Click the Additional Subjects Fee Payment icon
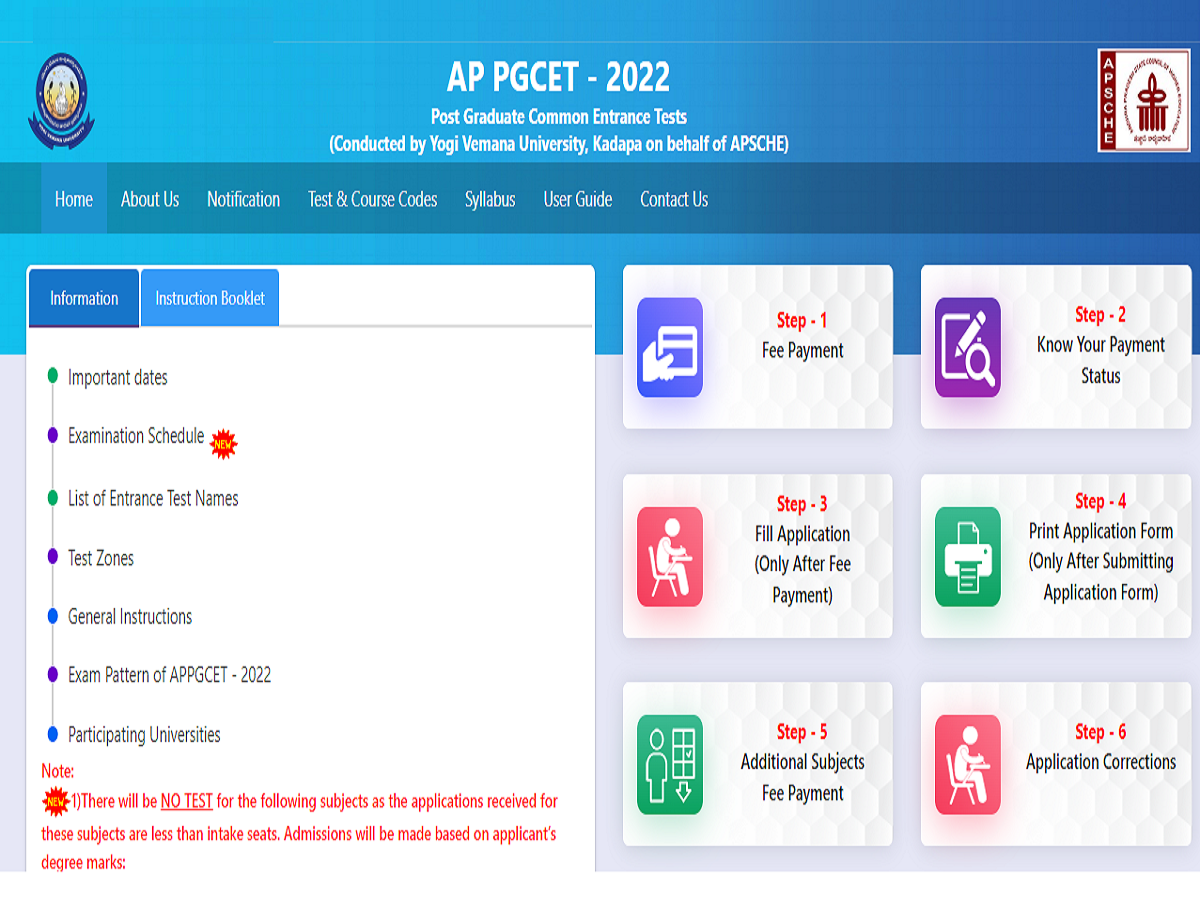This screenshot has width=1200, height=900. pos(668,764)
